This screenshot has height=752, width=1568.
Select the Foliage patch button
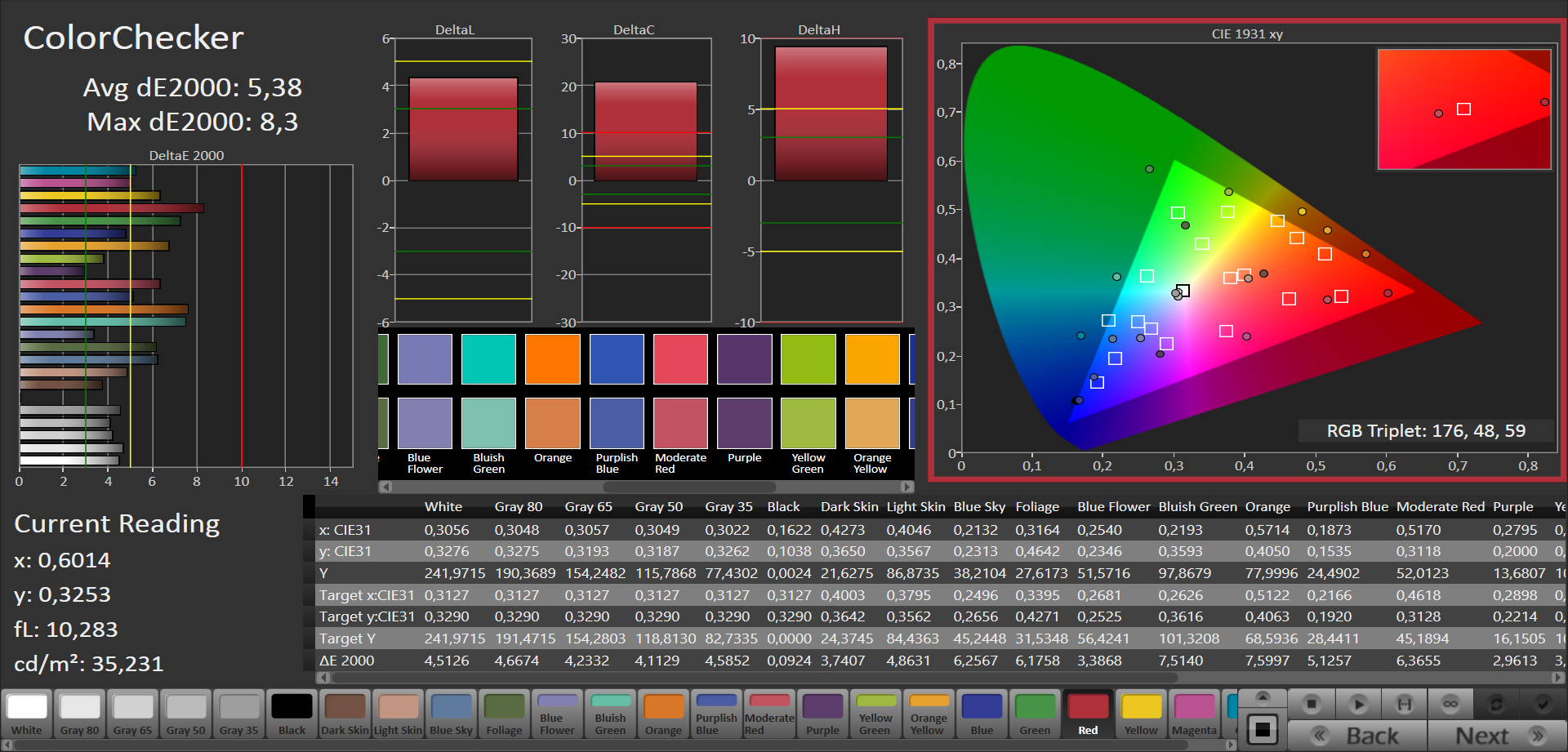[x=504, y=714]
